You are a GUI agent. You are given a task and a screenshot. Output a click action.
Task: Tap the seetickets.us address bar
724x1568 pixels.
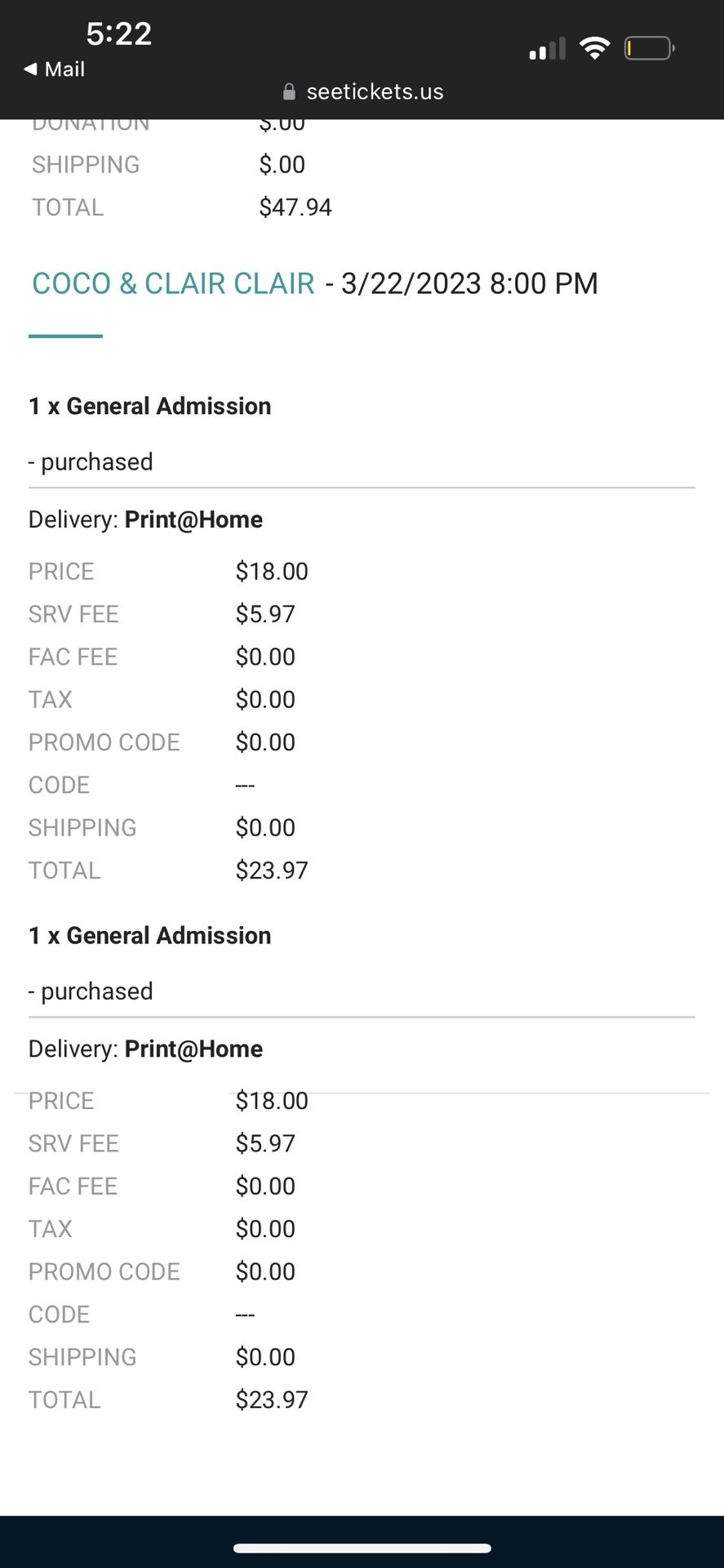click(x=375, y=92)
